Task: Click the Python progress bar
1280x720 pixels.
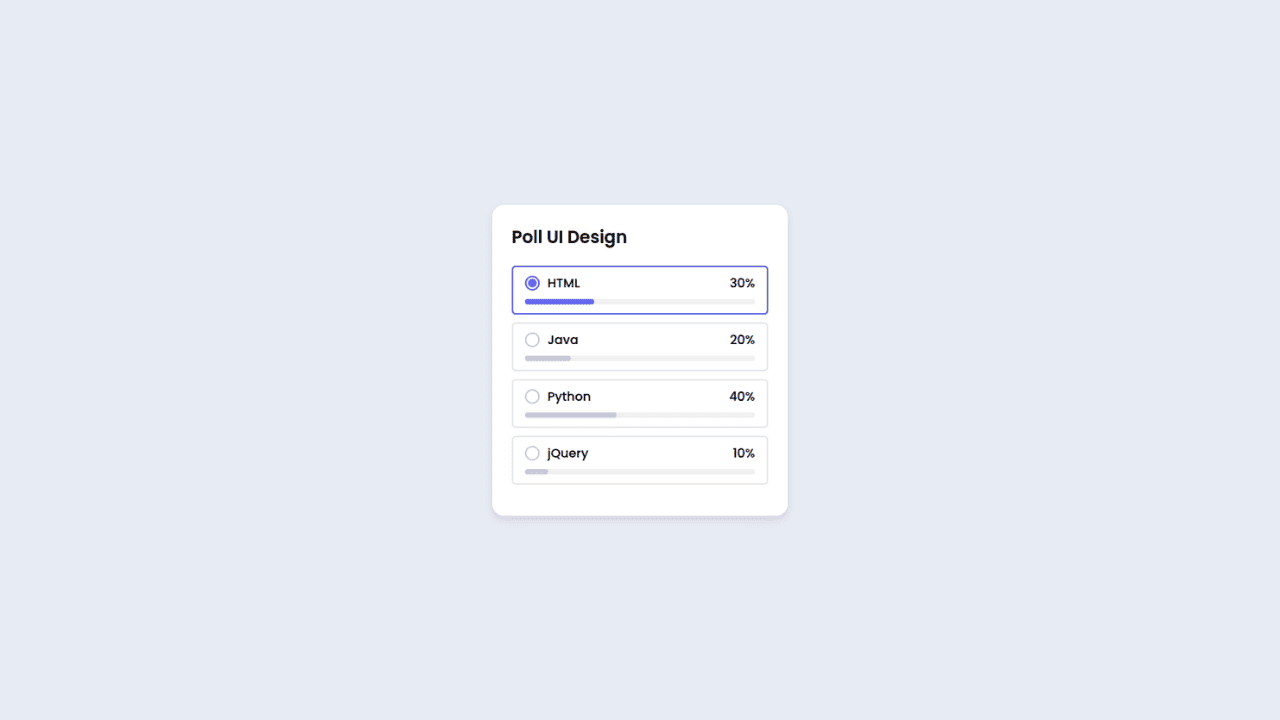Action: (640, 415)
